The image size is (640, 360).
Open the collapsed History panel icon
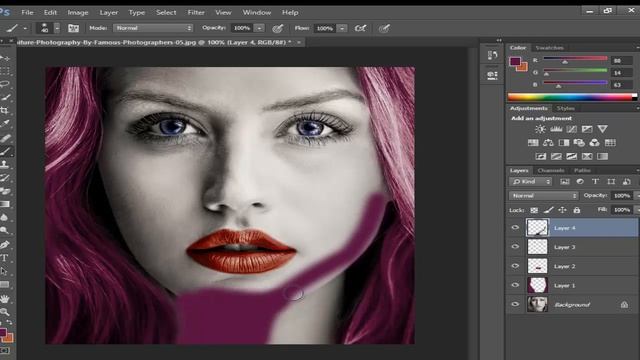pos(492,55)
